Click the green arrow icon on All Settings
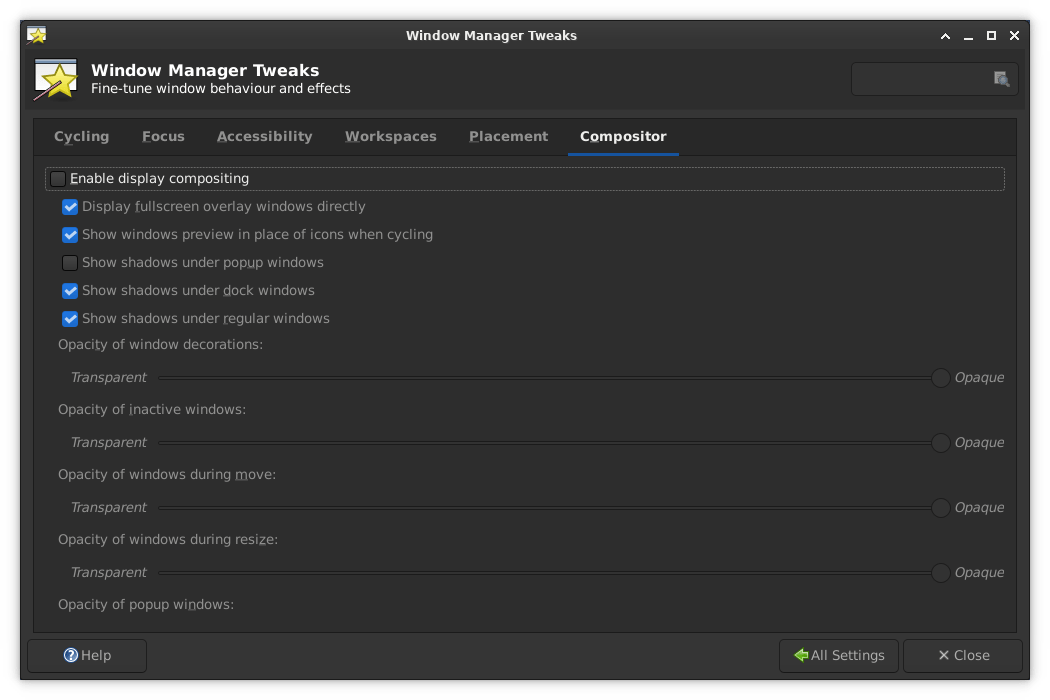 pyautogui.click(x=800, y=655)
